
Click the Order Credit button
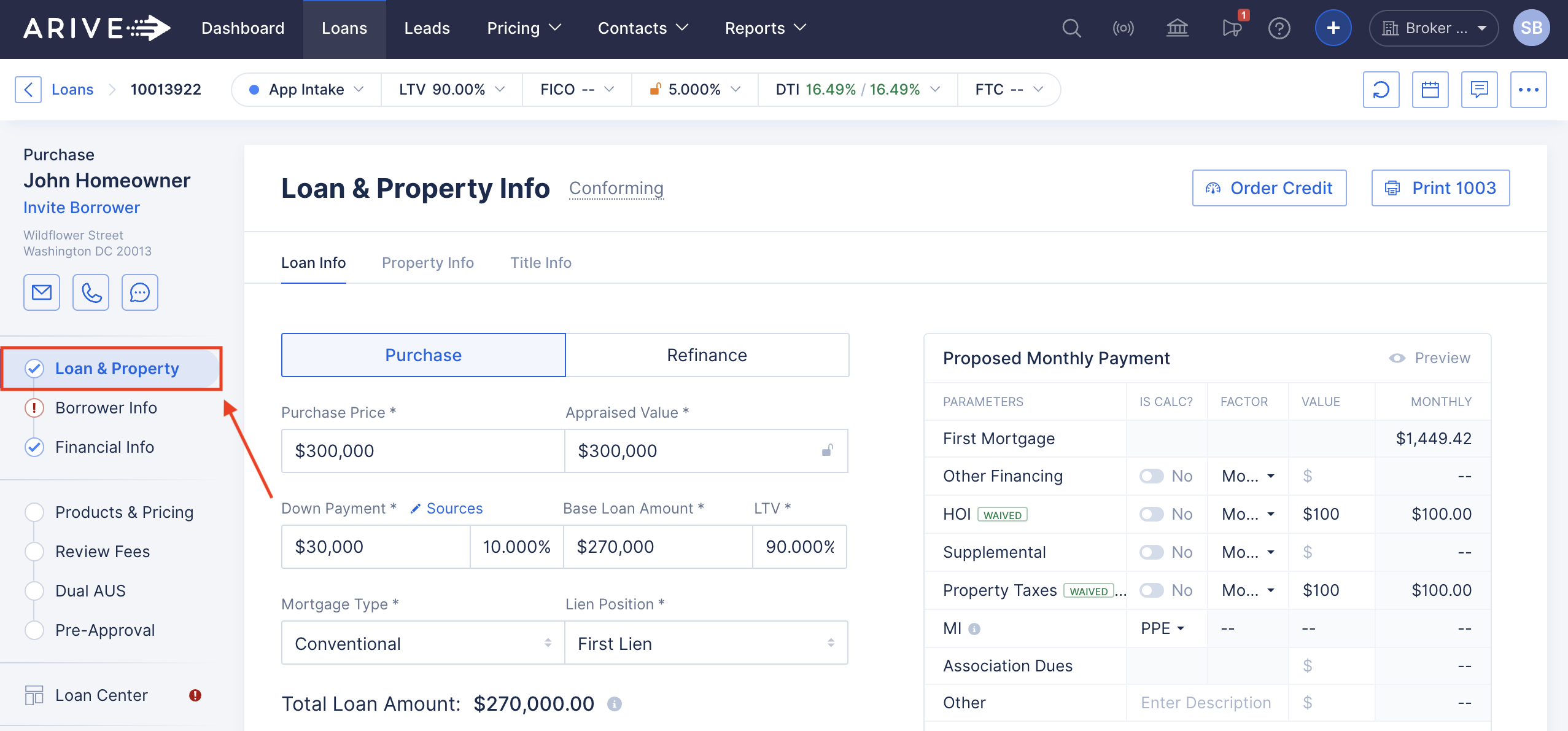coord(1269,188)
